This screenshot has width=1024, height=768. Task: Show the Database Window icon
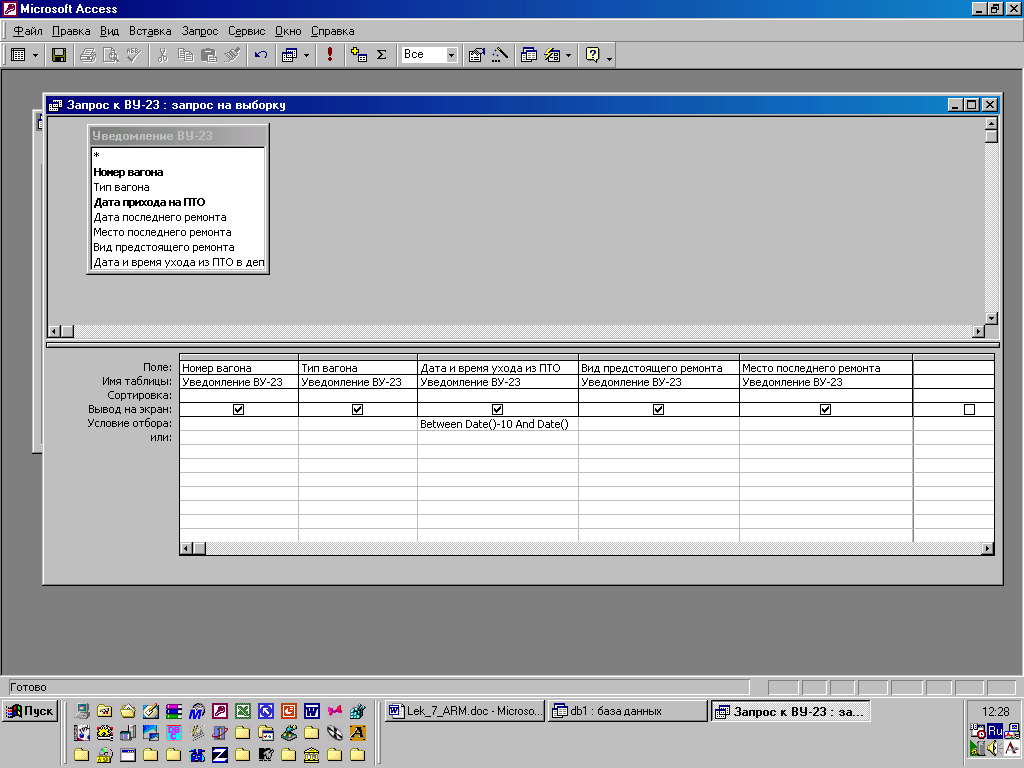[529, 56]
